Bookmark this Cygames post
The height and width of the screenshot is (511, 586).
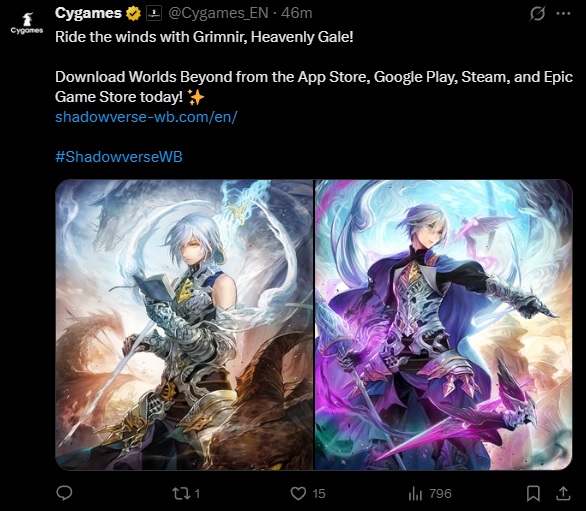533,493
